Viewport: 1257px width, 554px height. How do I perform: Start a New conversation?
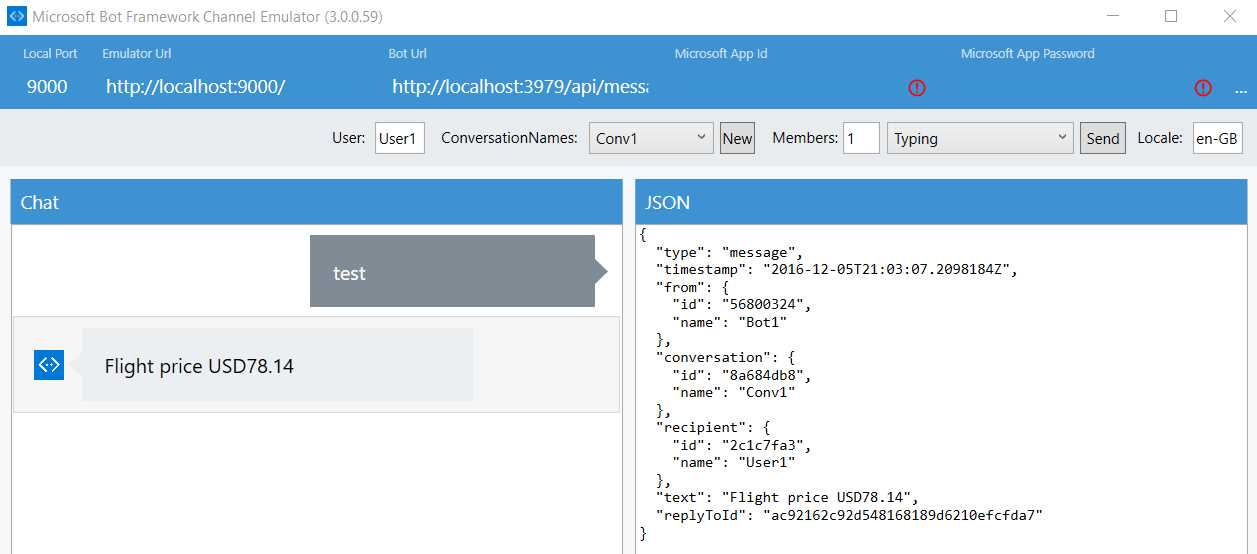(737, 138)
